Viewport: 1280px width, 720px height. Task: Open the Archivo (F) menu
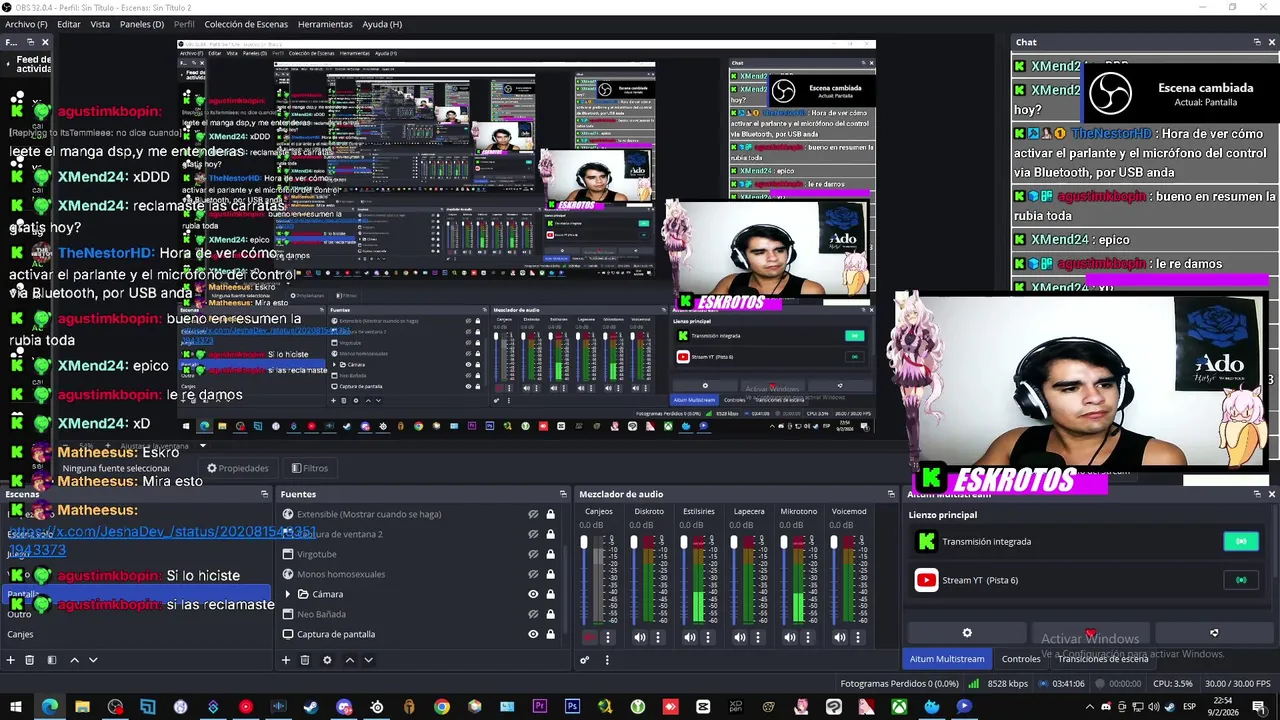(26, 24)
